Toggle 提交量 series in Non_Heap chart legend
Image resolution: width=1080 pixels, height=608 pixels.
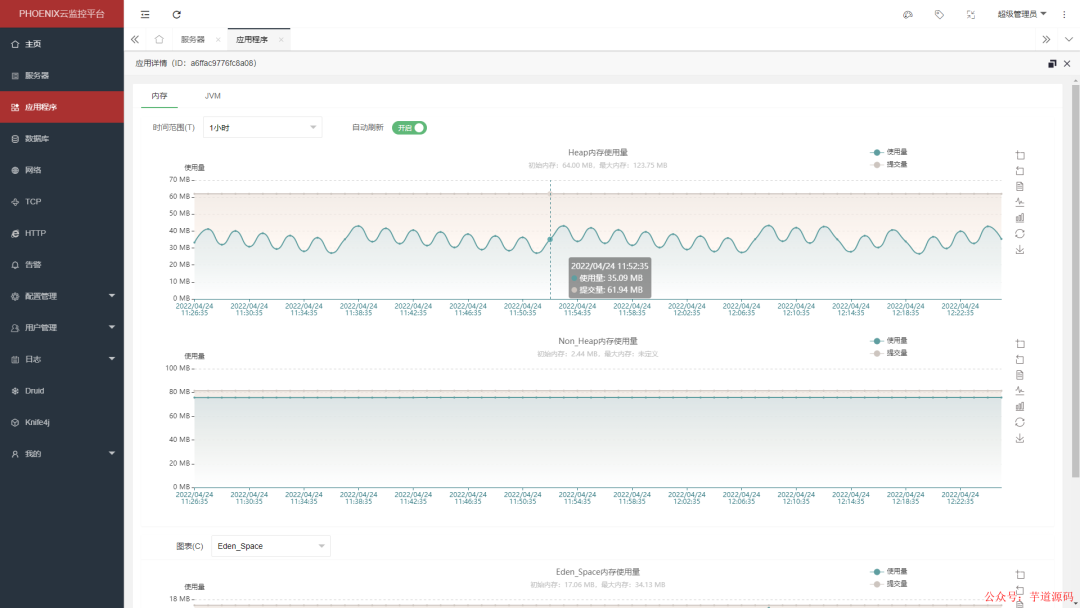[x=889, y=353]
